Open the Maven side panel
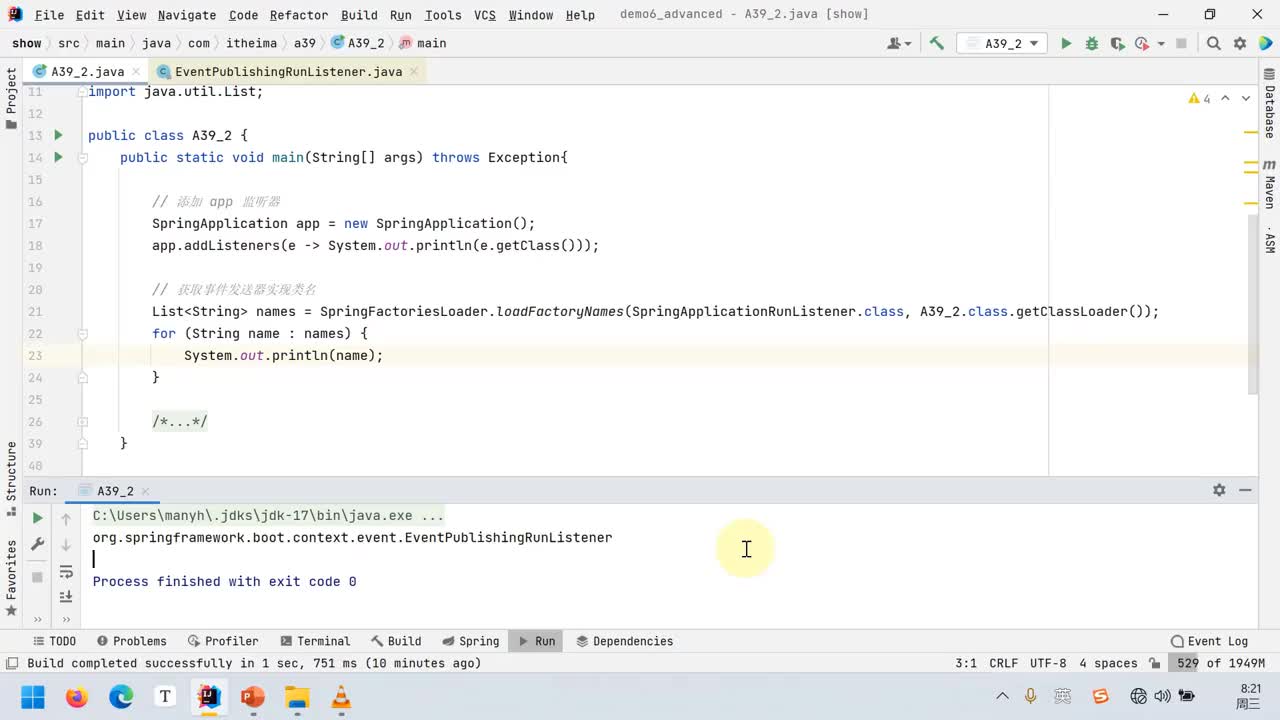 click(1269, 185)
